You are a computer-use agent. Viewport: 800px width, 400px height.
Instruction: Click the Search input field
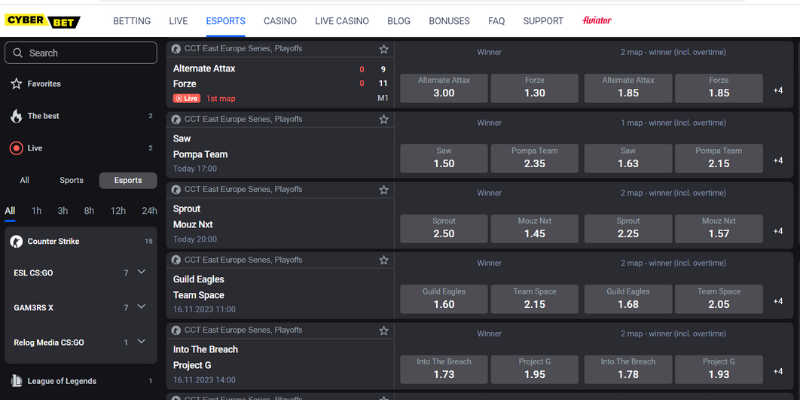(81, 53)
